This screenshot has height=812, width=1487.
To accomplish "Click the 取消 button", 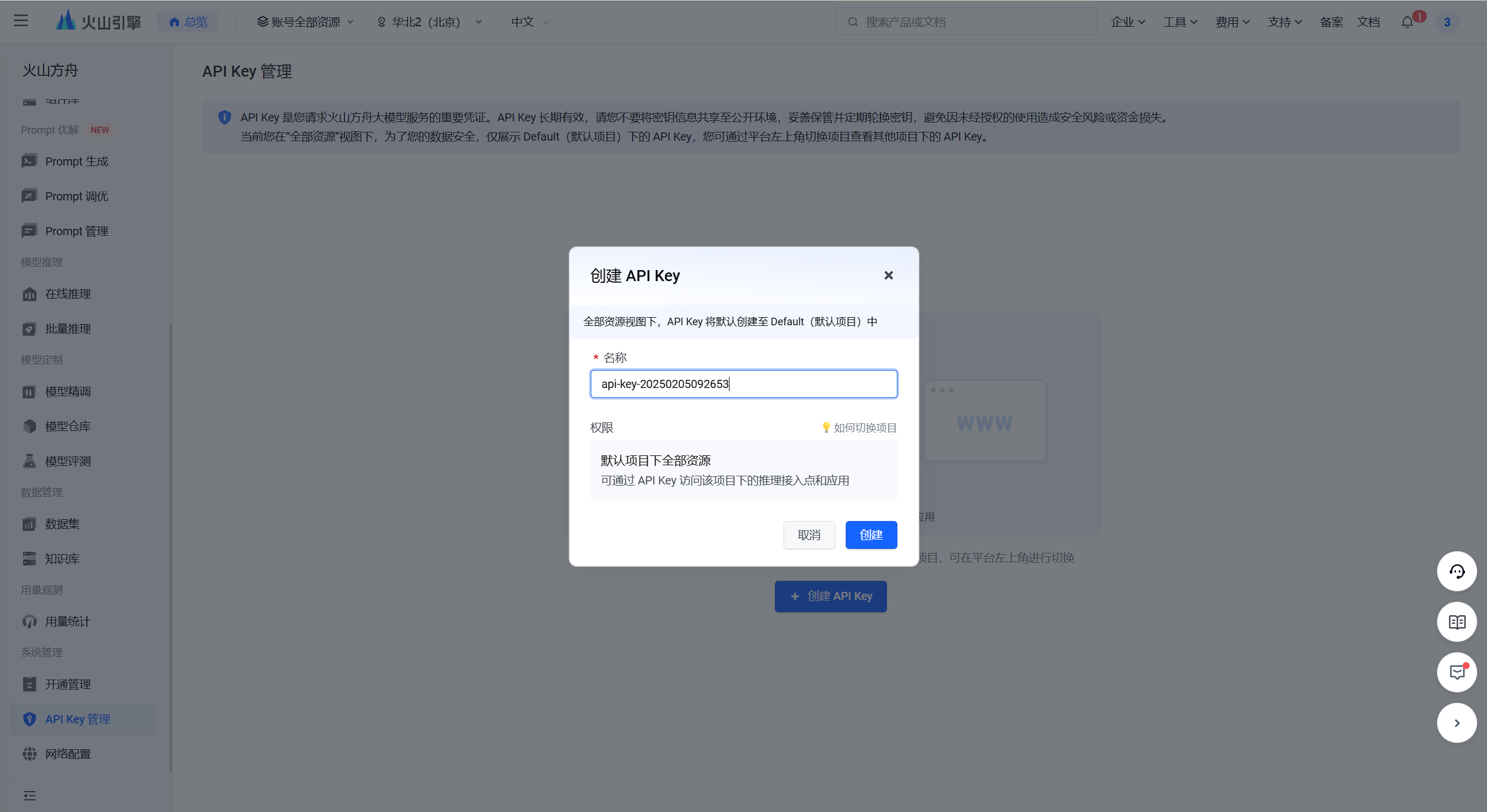I will tap(809, 535).
